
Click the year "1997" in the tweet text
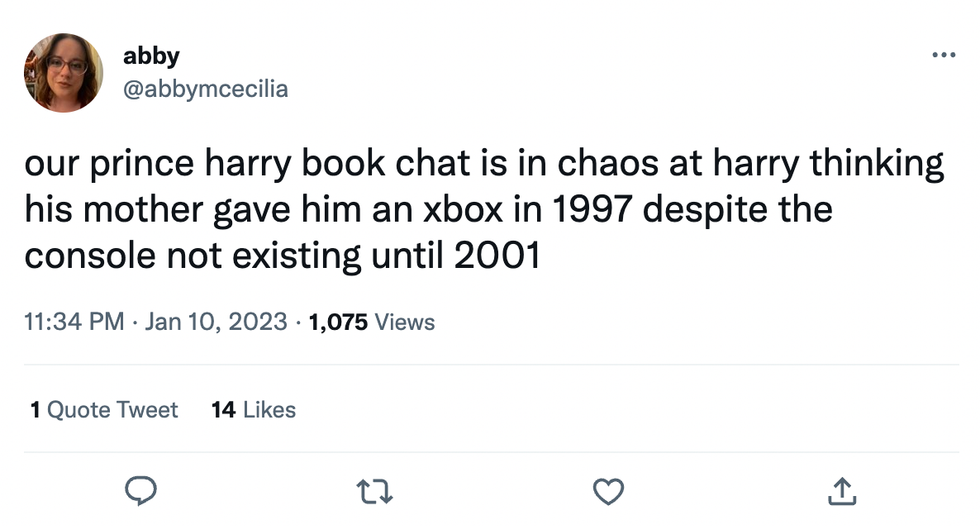tap(589, 210)
